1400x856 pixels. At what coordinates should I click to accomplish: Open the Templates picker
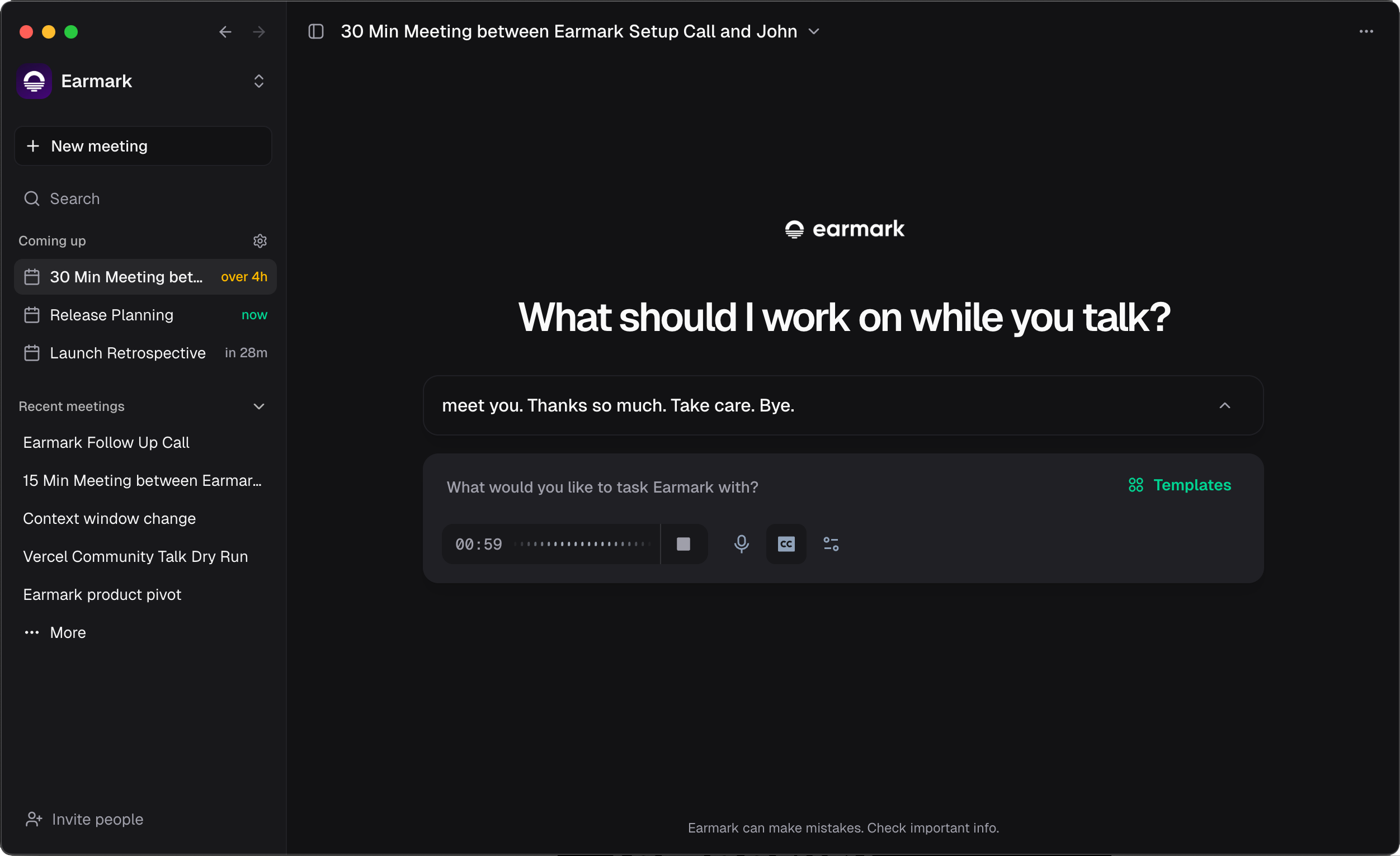click(1180, 485)
